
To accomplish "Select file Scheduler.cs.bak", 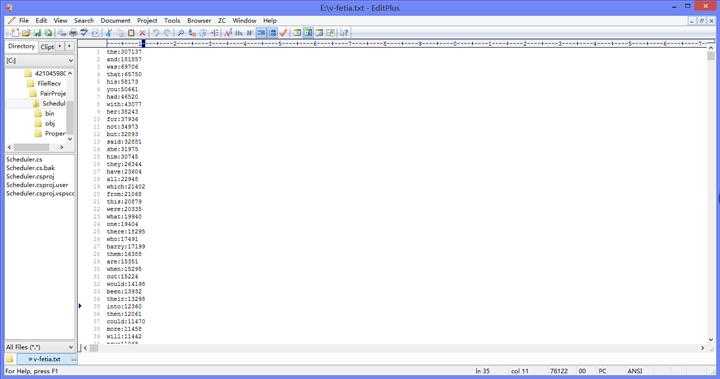I will (x=30, y=168).
